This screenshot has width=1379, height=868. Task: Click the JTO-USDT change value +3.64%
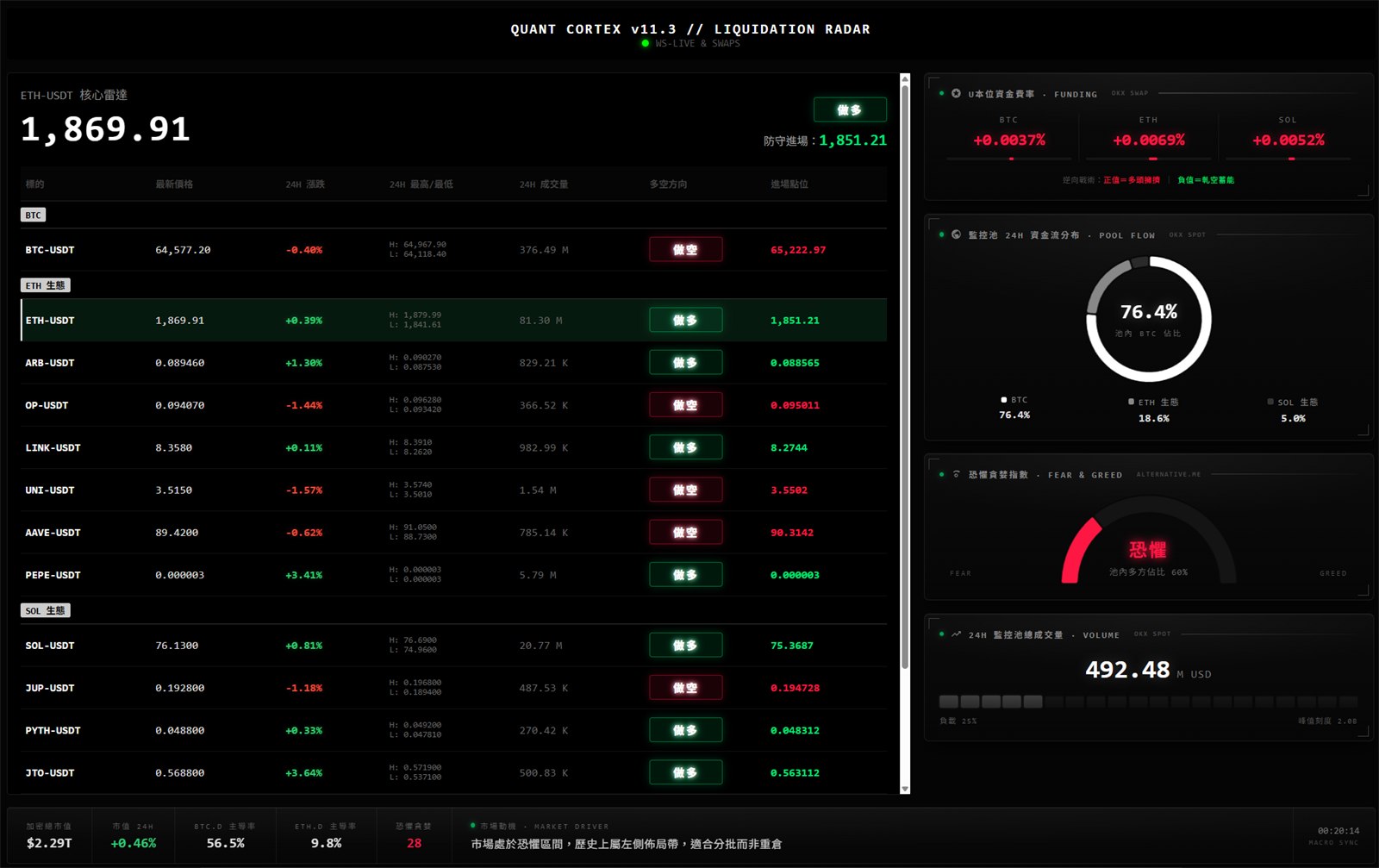pos(304,773)
